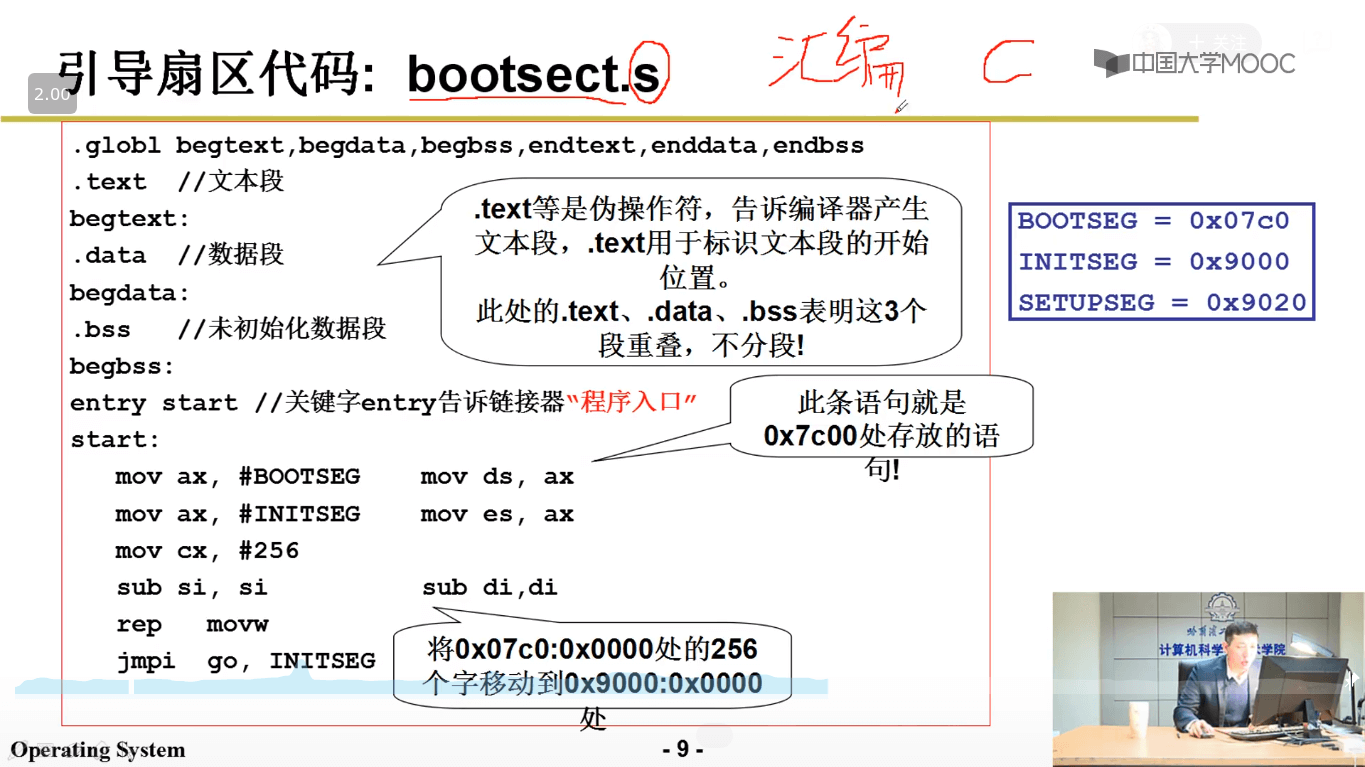Click the instruction mov ds, ax
The image size is (1365, 767).
pyautogui.click(x=498, y=477)
